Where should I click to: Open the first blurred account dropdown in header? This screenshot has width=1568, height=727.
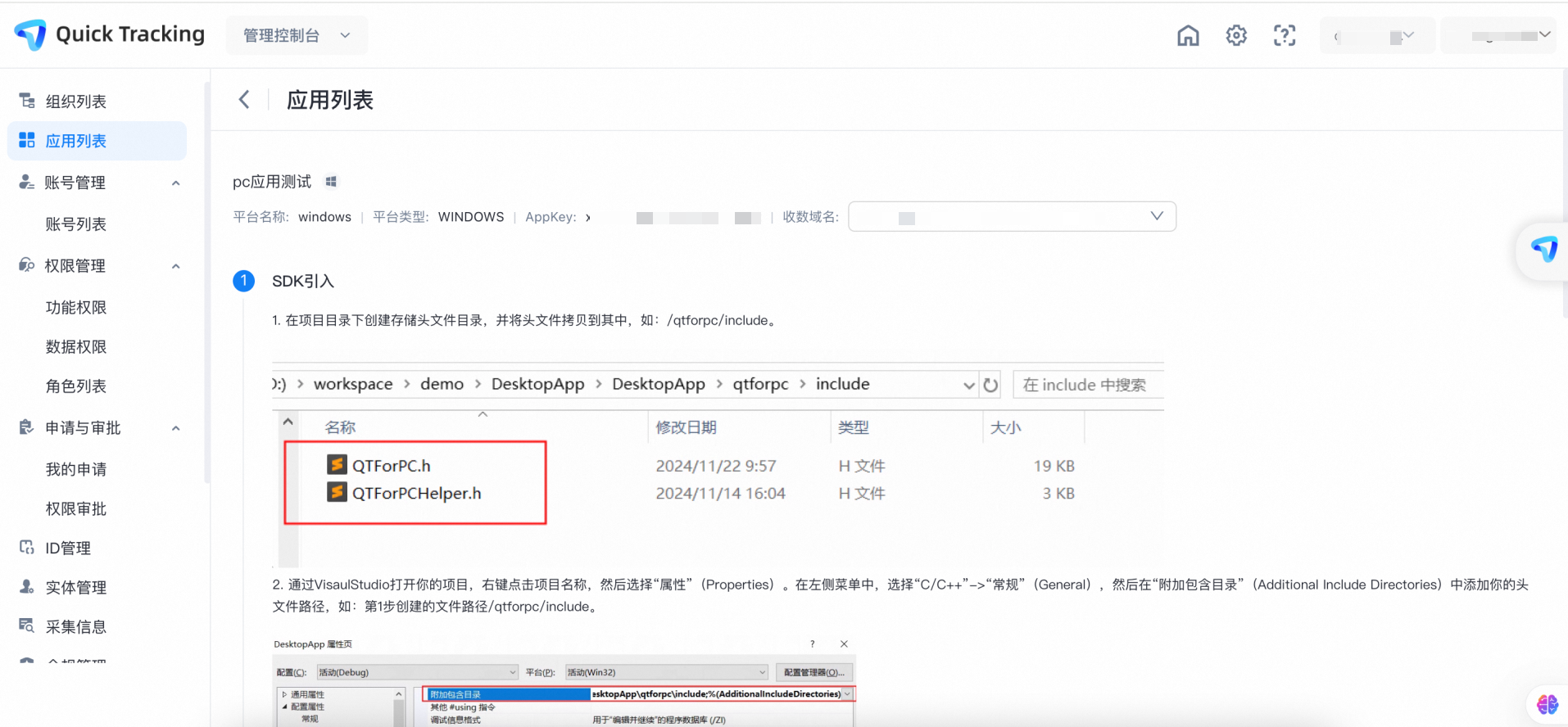point(1377,35)
